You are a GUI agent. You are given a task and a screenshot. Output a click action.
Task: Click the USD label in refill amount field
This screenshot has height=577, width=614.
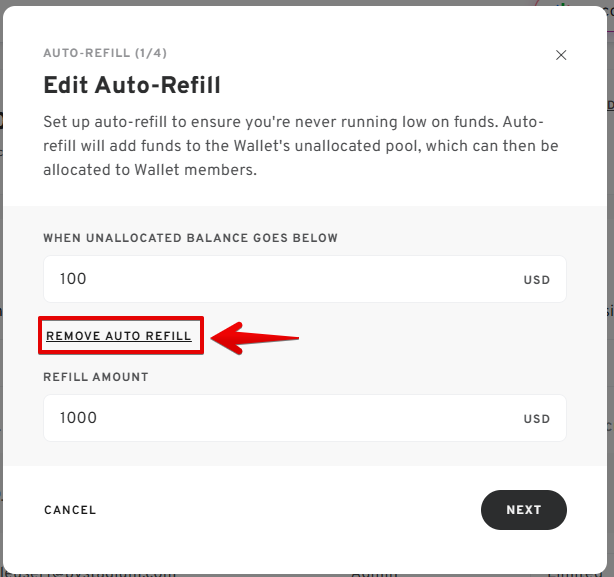click(537, 419)
